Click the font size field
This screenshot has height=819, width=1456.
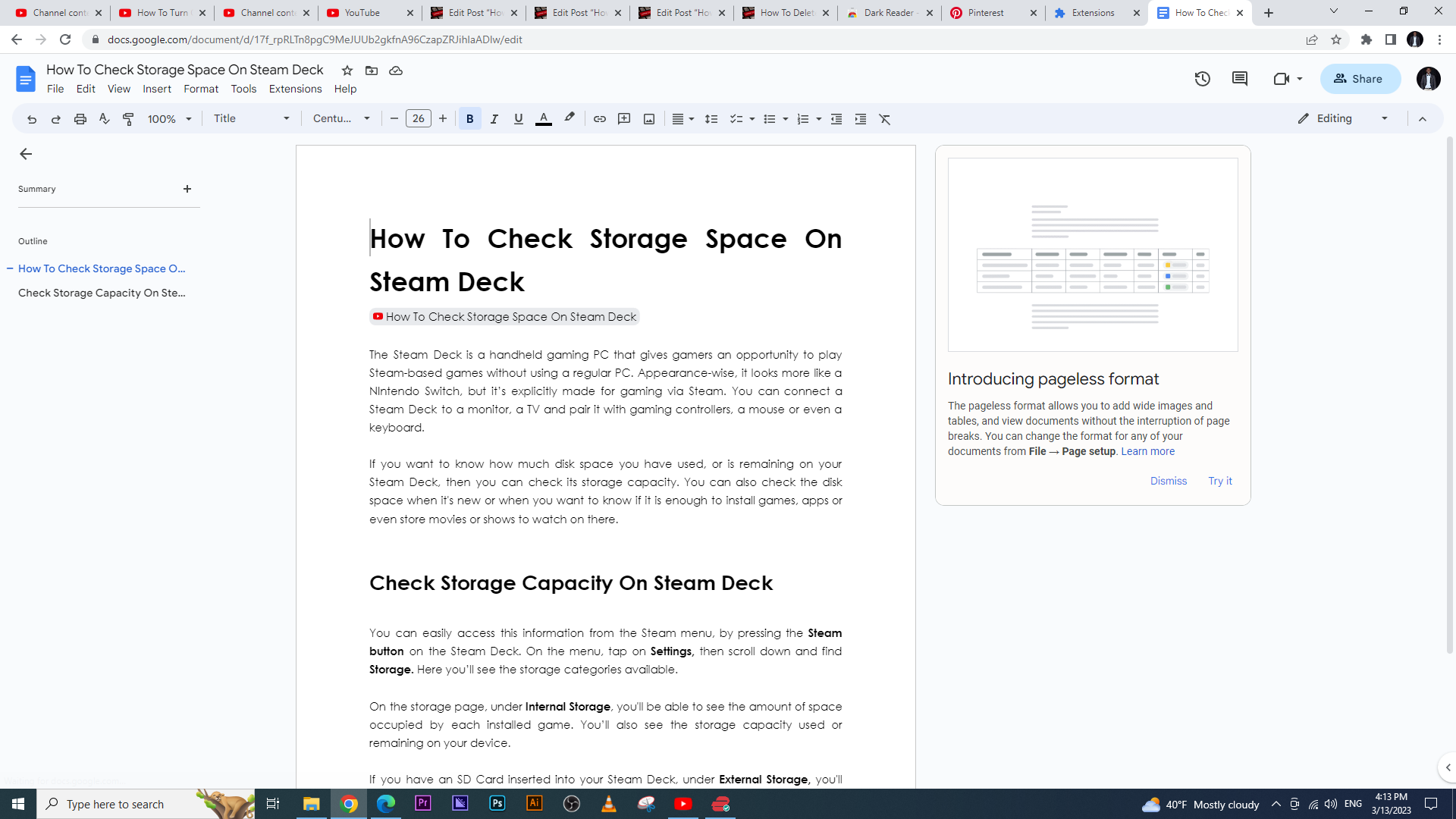(419, 119)
